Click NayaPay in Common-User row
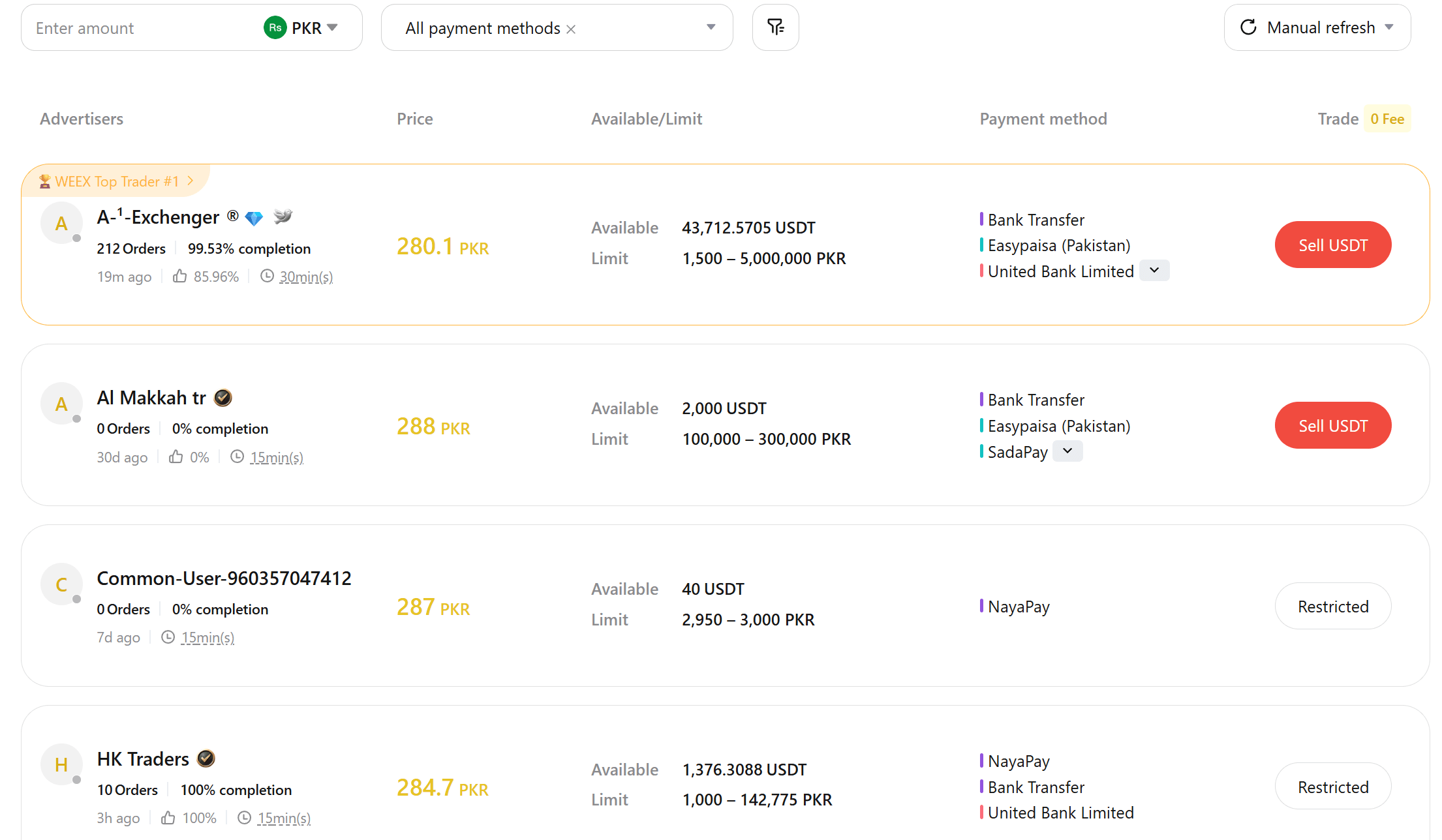Image resolution: width=1442 pixels, height=840 pixels. 1019,607
